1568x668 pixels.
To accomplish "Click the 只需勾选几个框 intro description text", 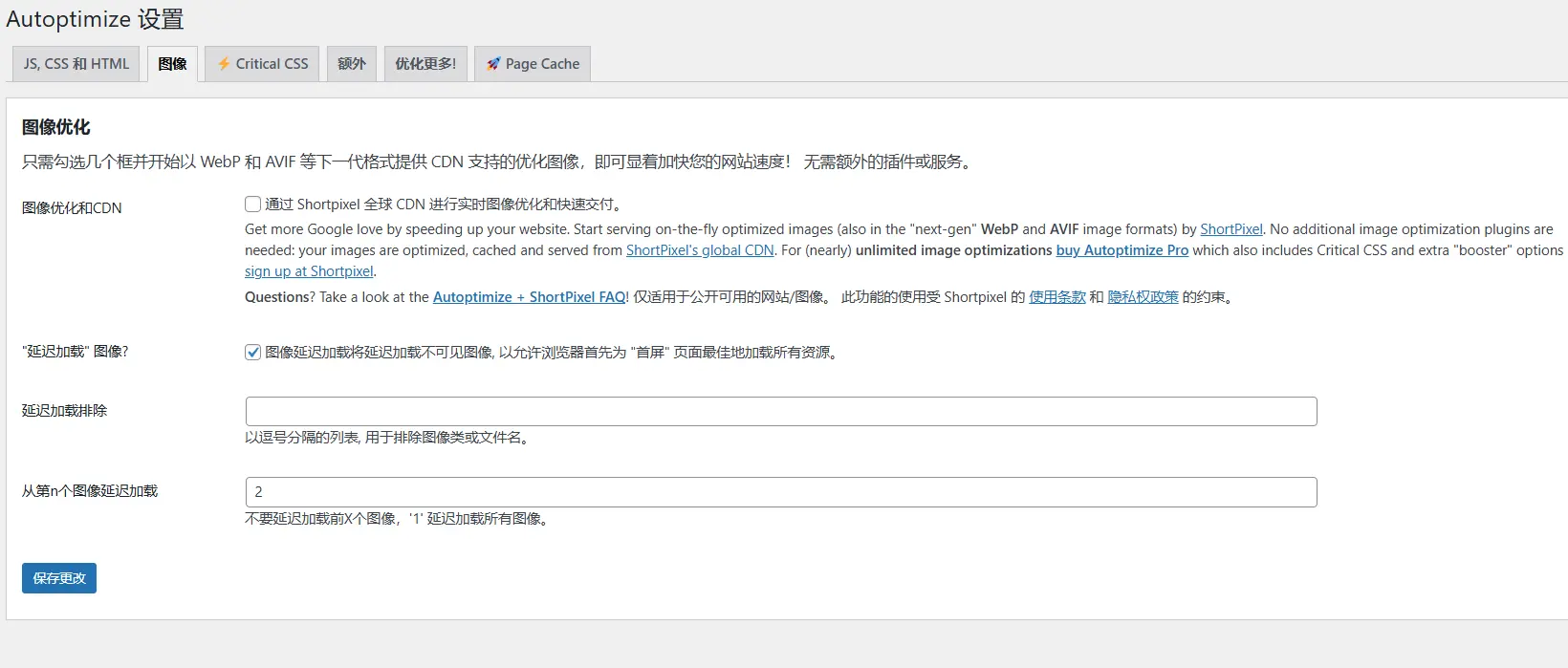I will (x=499, y=162).
